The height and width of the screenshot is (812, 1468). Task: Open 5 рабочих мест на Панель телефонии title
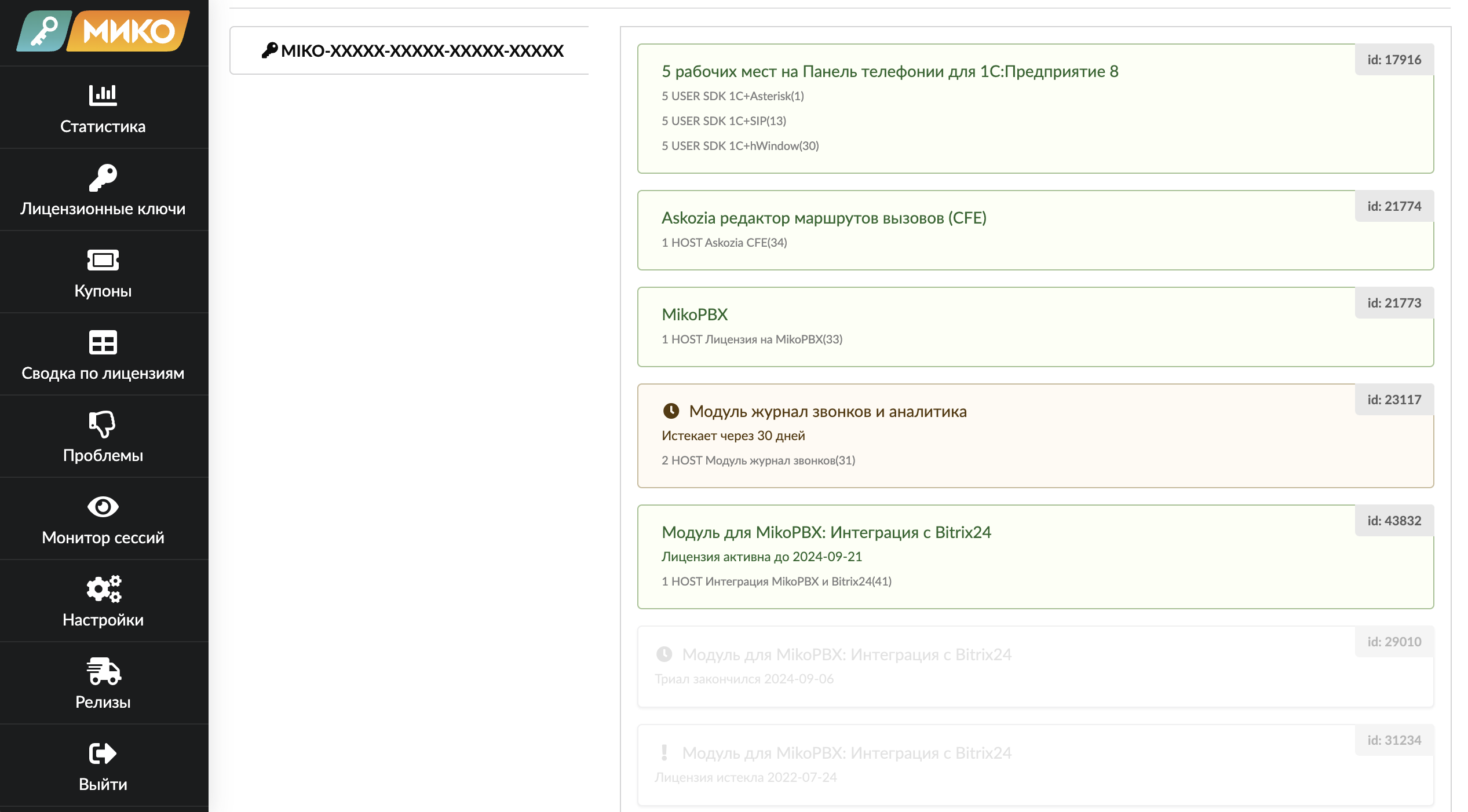point(890,71)
